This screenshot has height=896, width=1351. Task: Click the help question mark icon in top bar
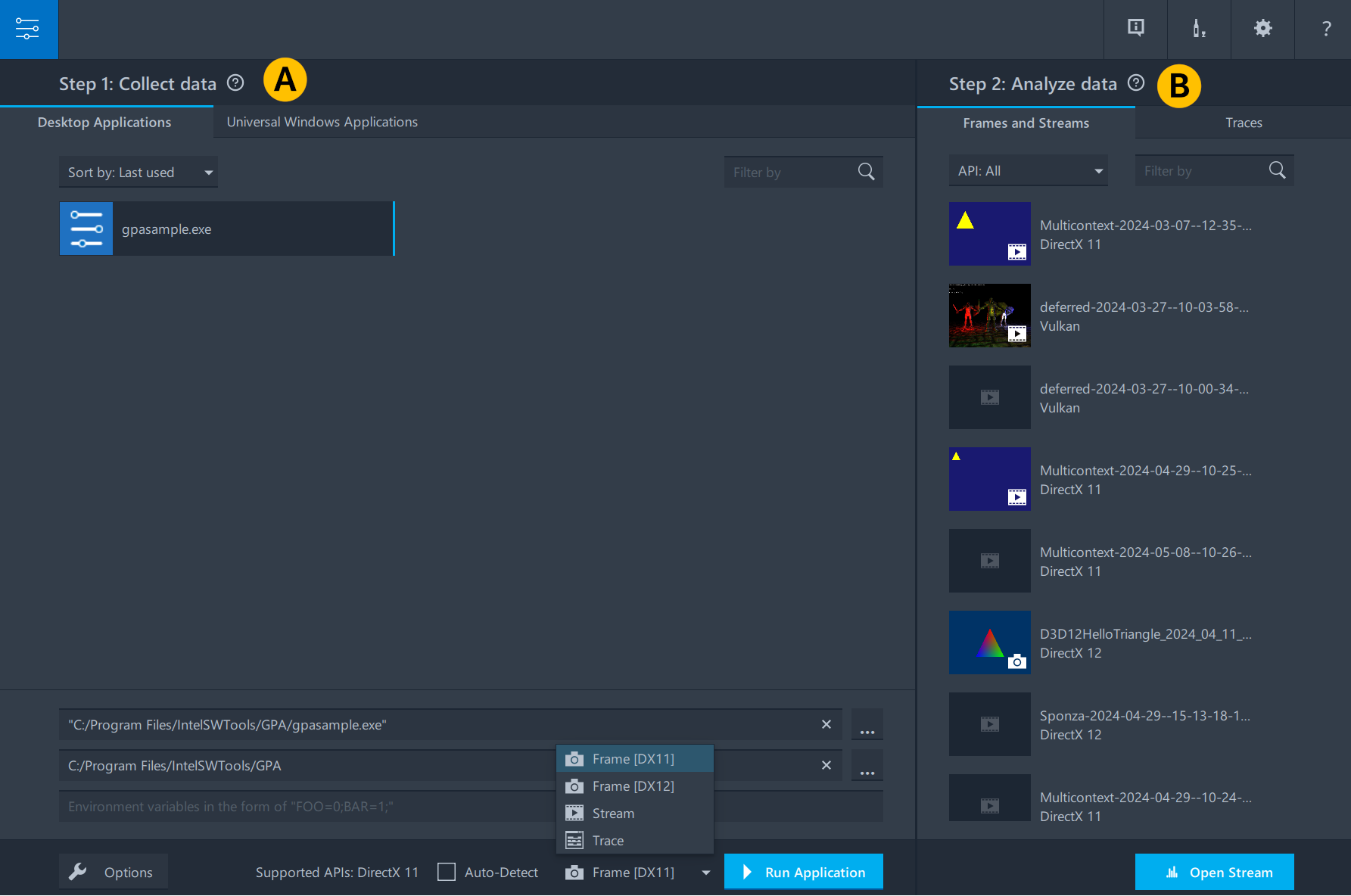(1326, 29)
